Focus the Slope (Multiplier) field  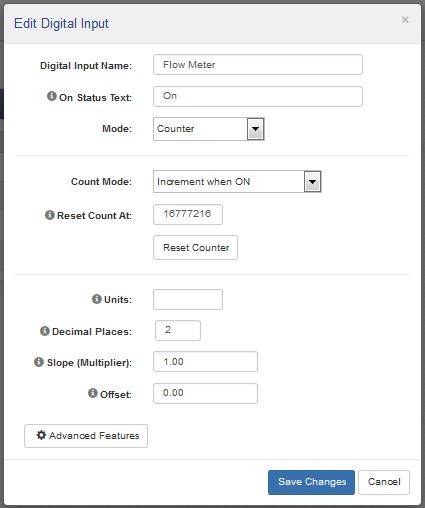click(205, 361)
